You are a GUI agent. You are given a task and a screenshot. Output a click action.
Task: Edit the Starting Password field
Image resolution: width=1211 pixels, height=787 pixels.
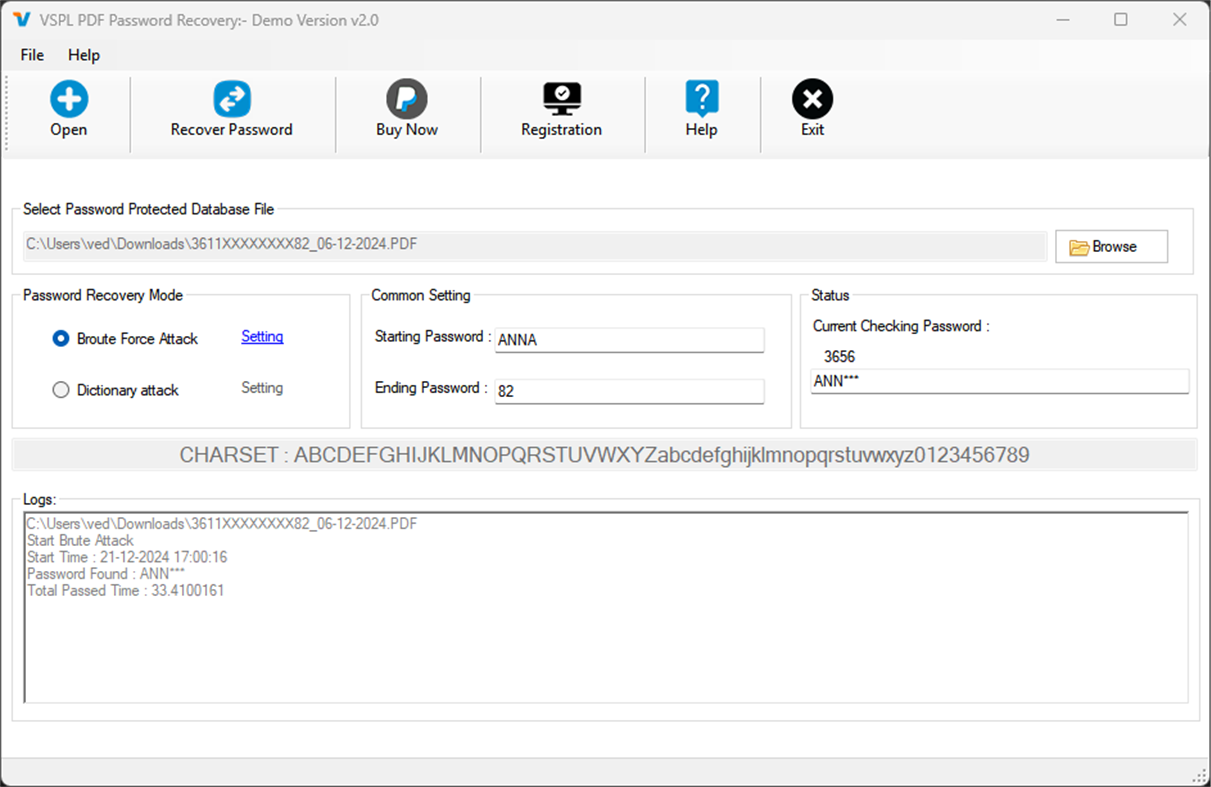coord(629,339)
